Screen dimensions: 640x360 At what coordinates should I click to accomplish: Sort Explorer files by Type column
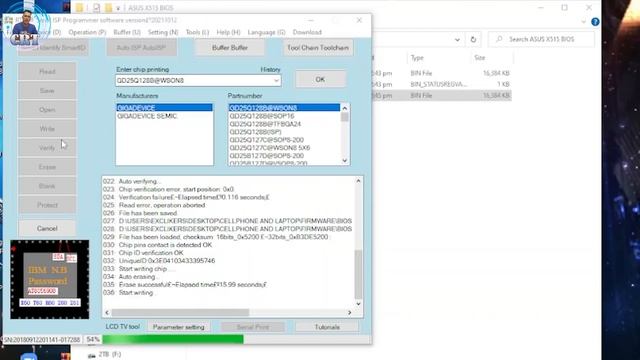[x=439, y=58]
